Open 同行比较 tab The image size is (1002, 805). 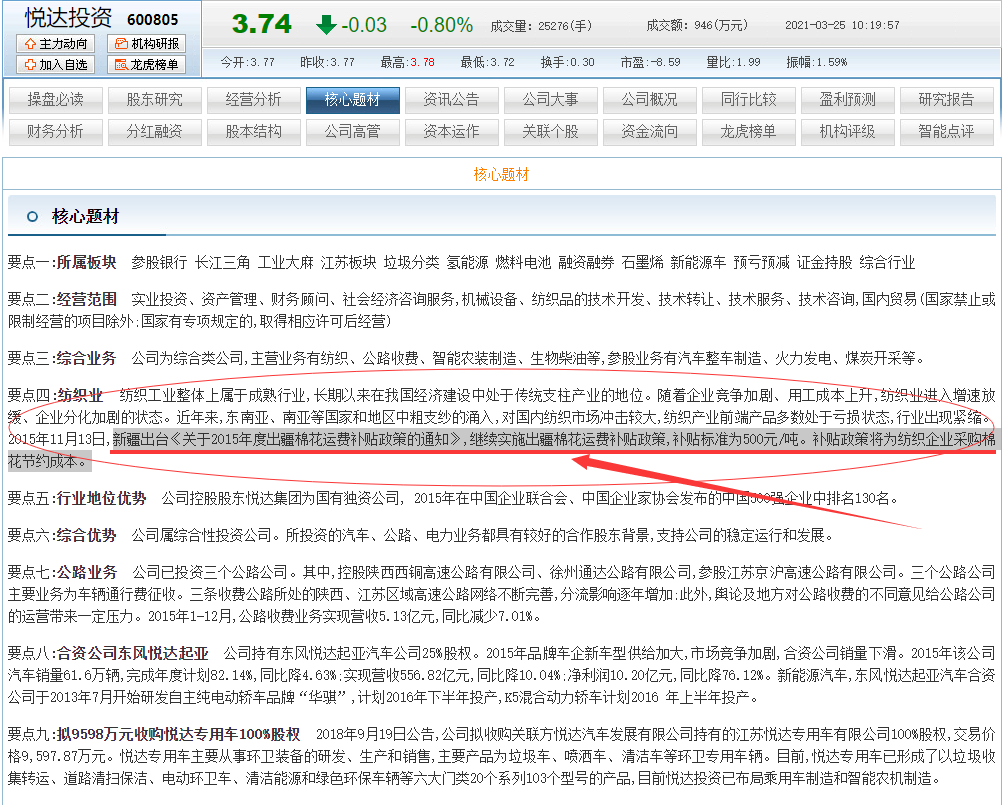pos(749,100)
